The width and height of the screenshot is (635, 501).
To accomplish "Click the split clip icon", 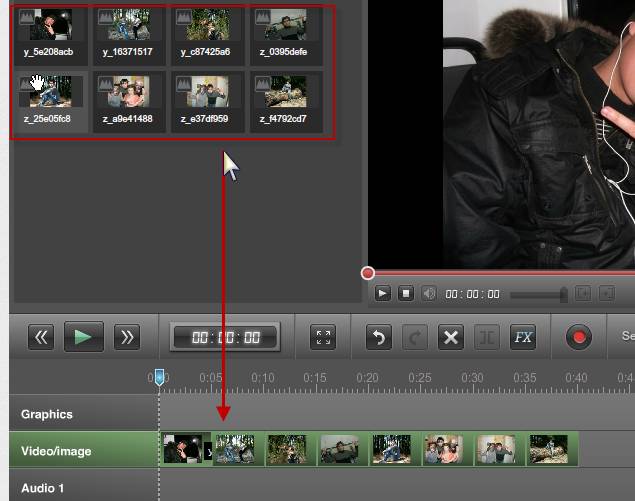I will pos(487,337).
